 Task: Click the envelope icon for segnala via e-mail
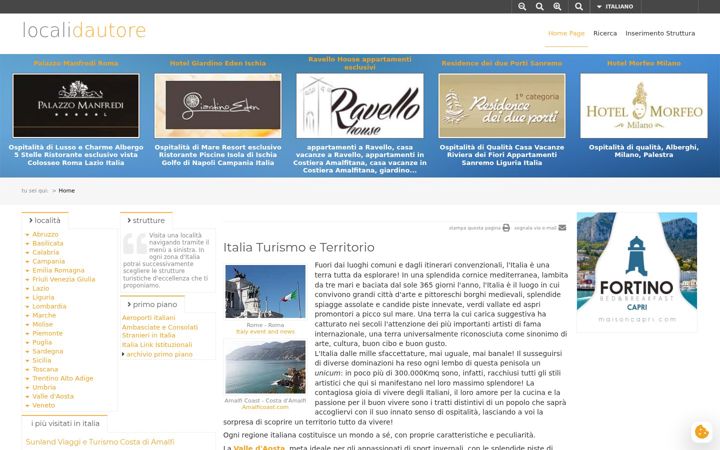(562, 228)
